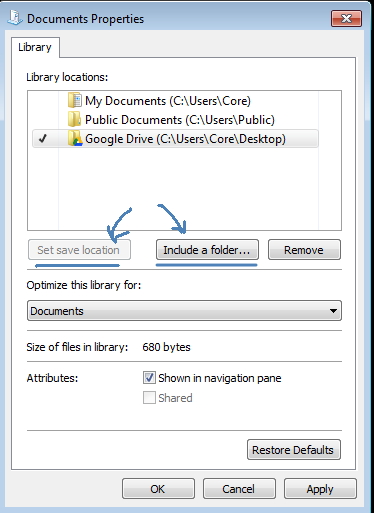Select Public Documents (C:\Users\Public) location
Image resolution: width=374 pixels, height=513 pixels.
coord(175,119)
